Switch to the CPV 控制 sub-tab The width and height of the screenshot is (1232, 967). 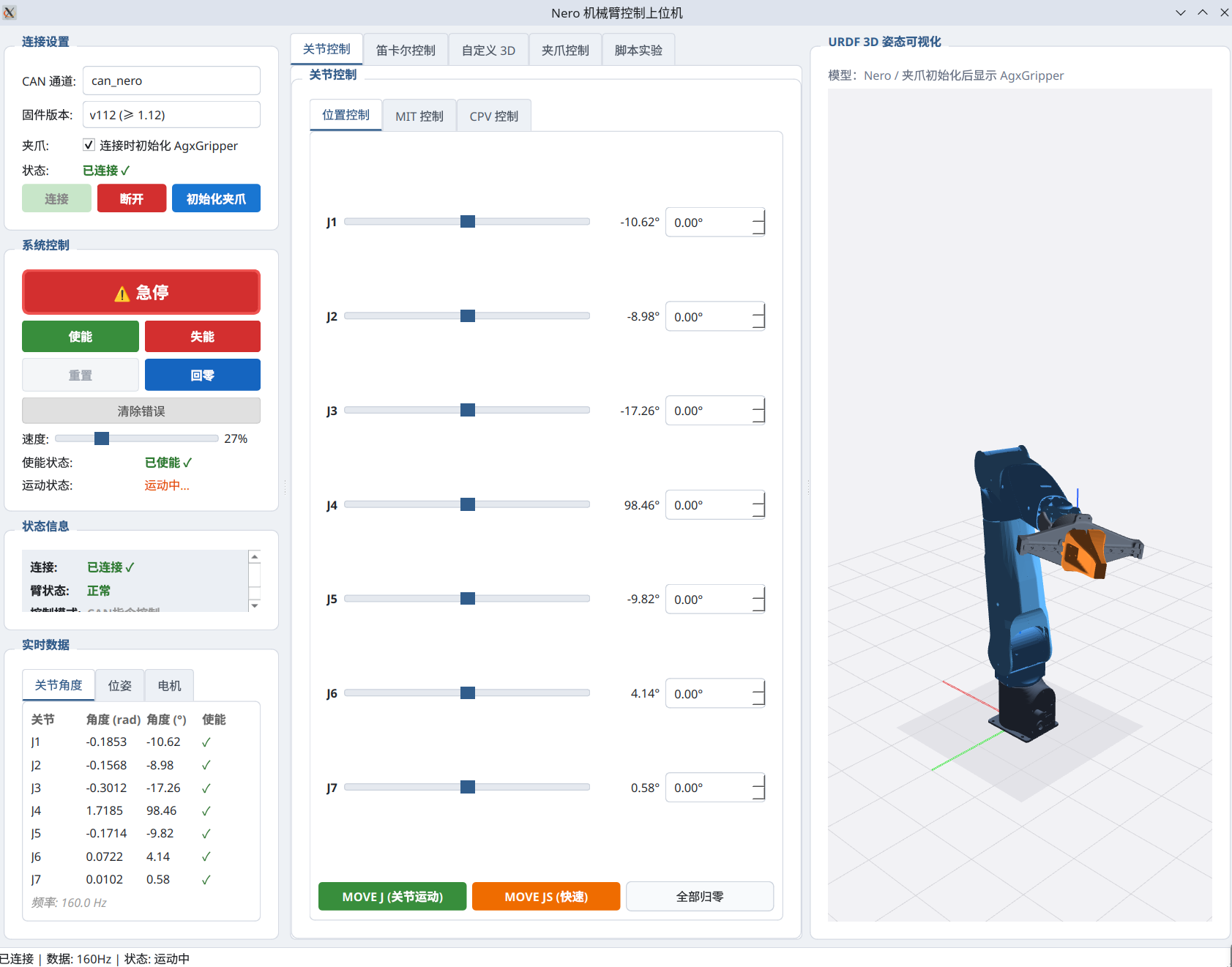pyautogui.click(x=494, y=116)
